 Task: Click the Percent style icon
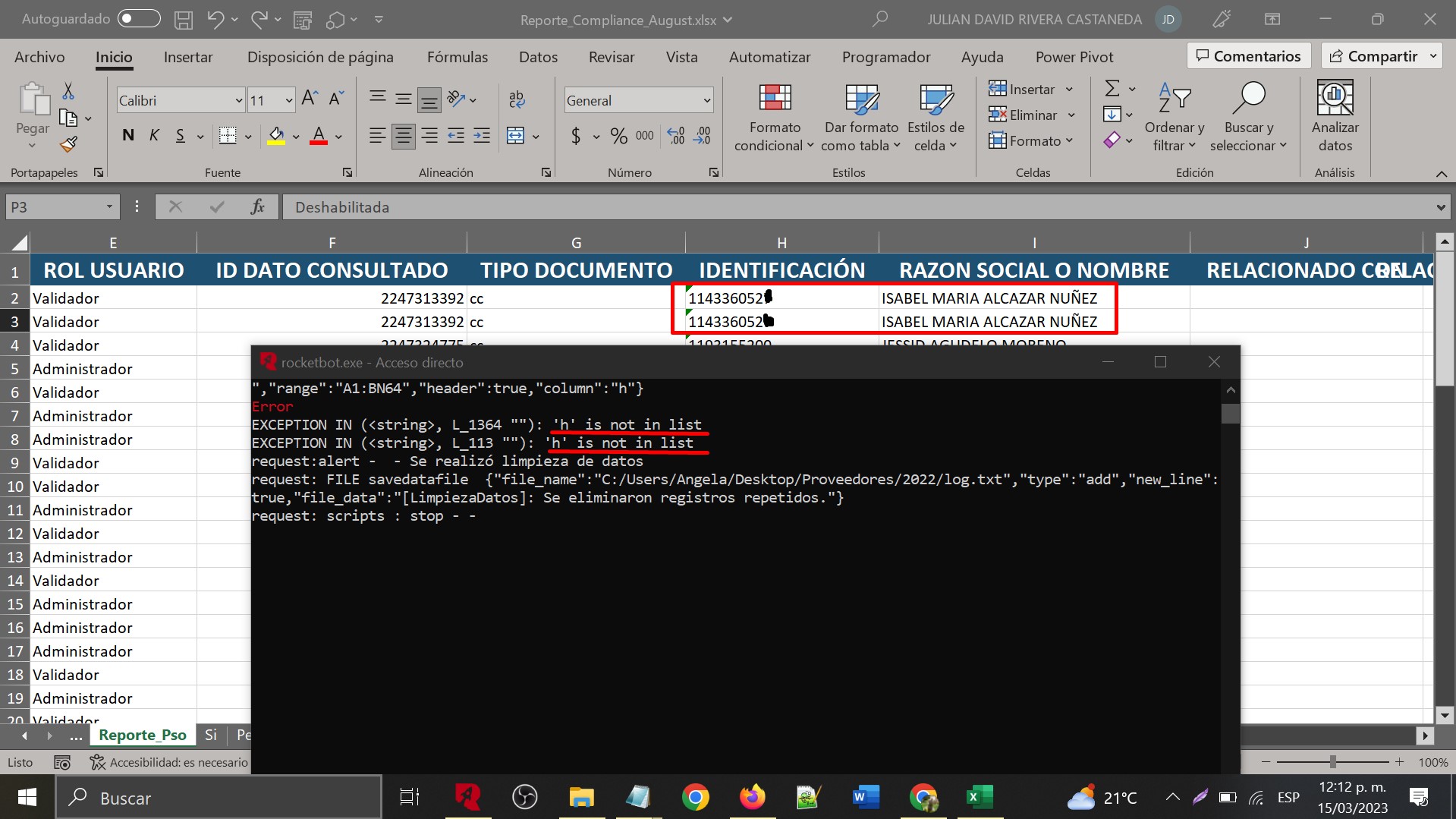[619, 136]
